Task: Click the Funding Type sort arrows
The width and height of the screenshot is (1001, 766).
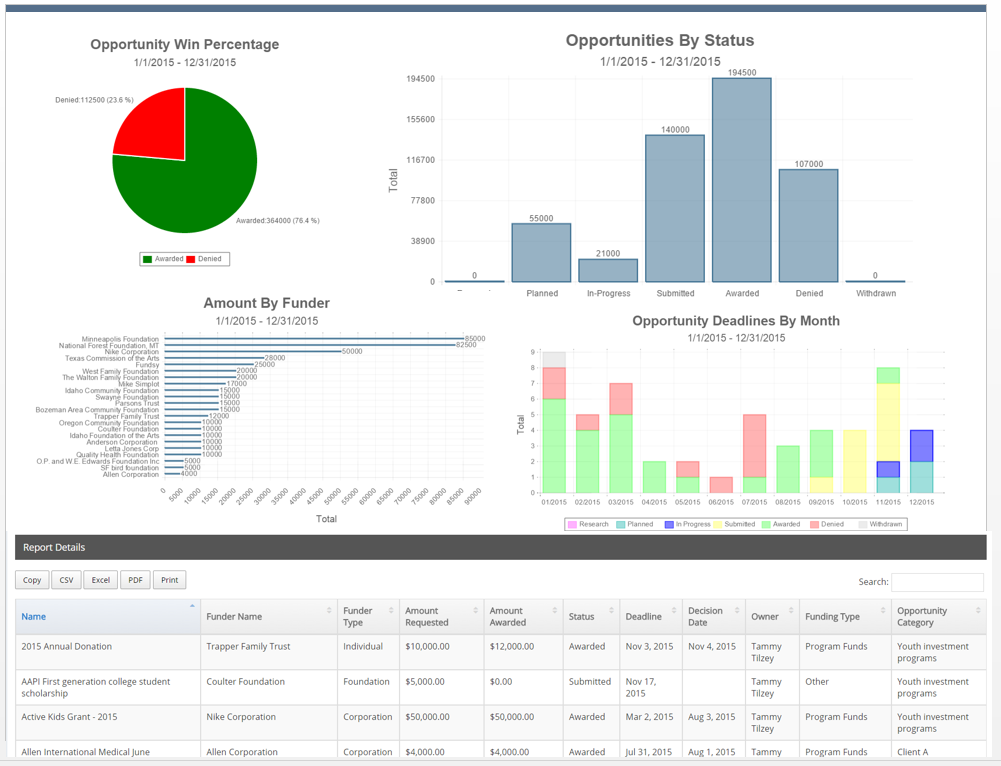Action: (883, 610)
